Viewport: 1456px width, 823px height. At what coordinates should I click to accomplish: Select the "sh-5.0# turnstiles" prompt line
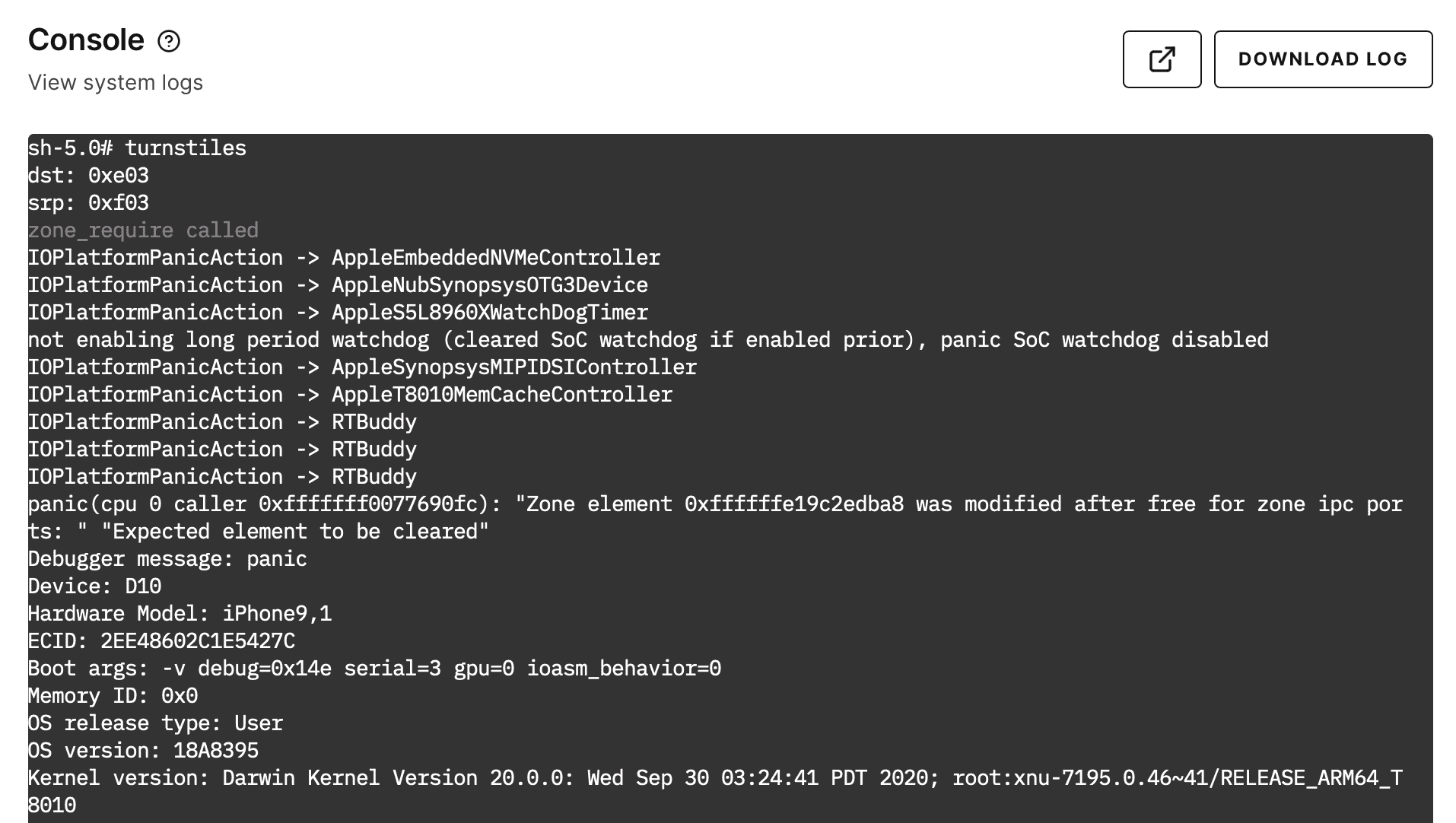[x=137, y=148]
